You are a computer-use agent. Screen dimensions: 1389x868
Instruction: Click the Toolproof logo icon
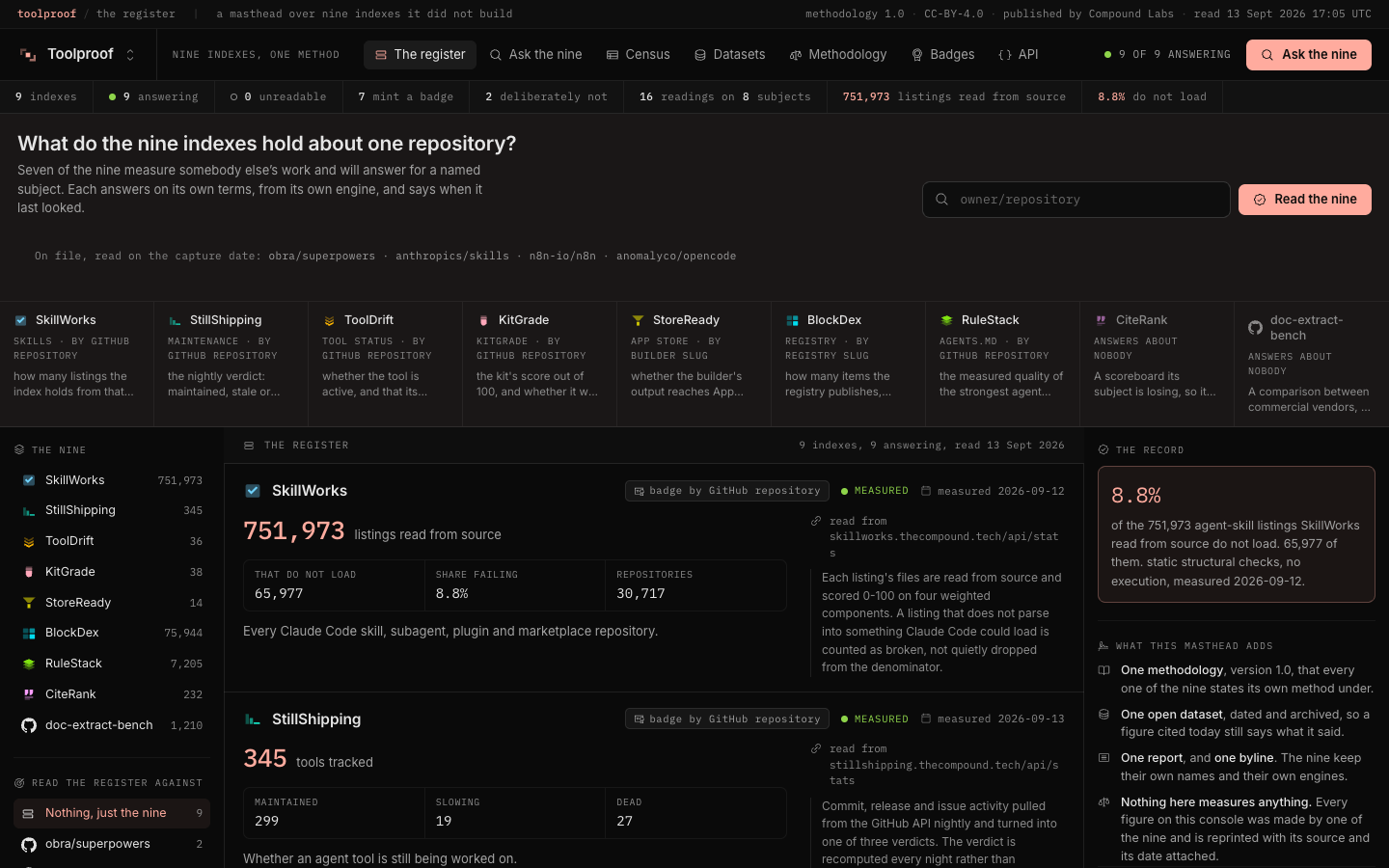pos(28,55)
